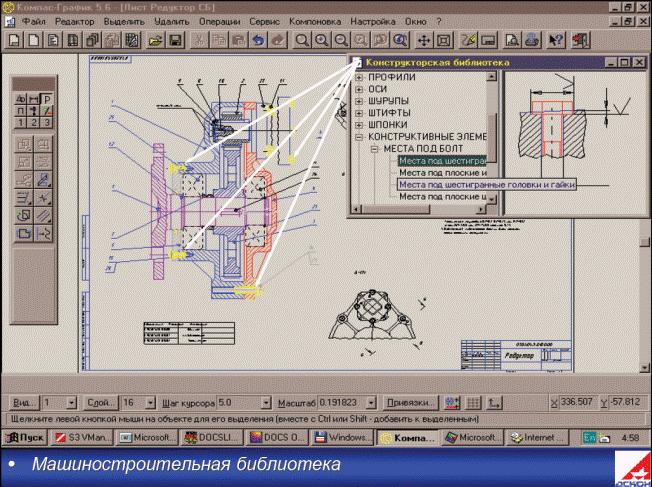Open the Компоновка menu
This screenshot has width=652, height=487.
pyautogui.click(x=315, y=22)
